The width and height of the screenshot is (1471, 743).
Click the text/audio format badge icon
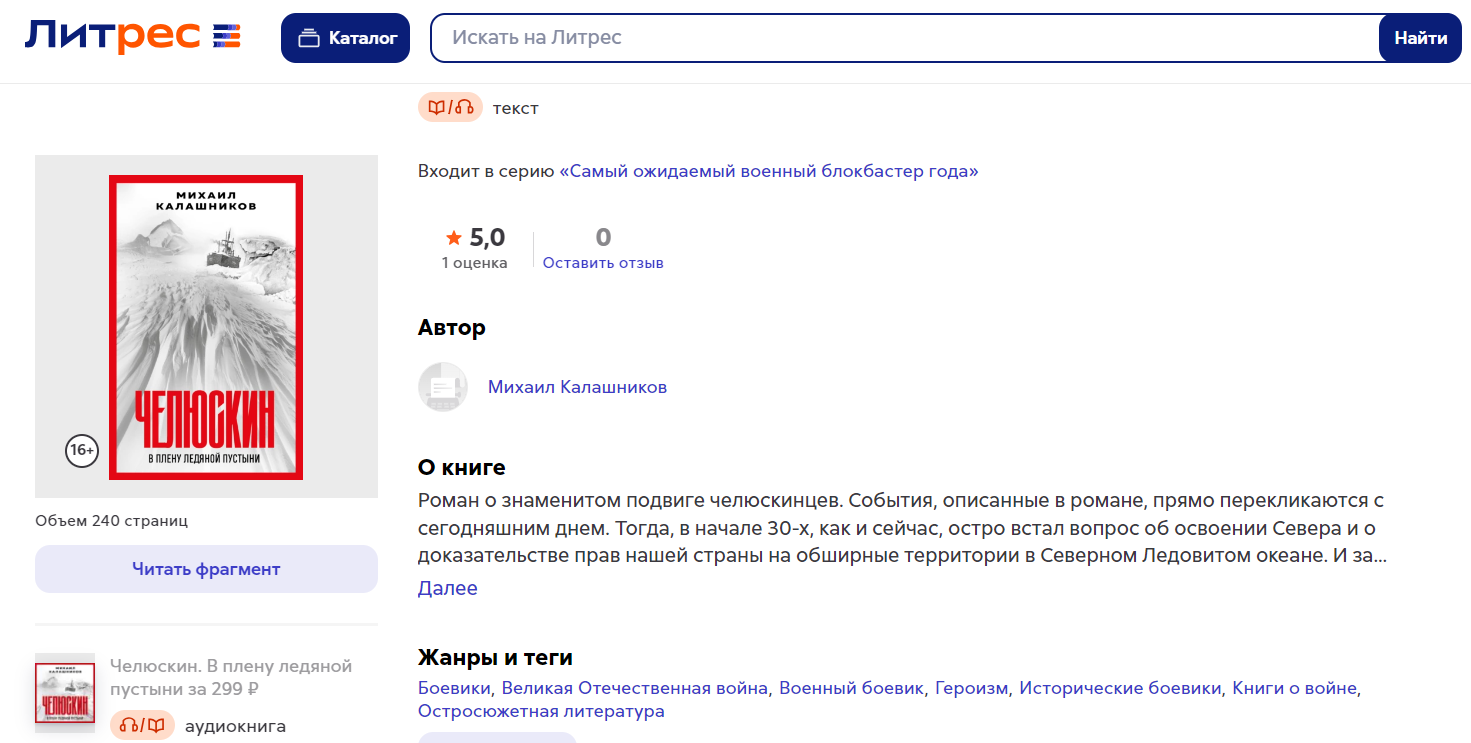click(x=450, y=108)
